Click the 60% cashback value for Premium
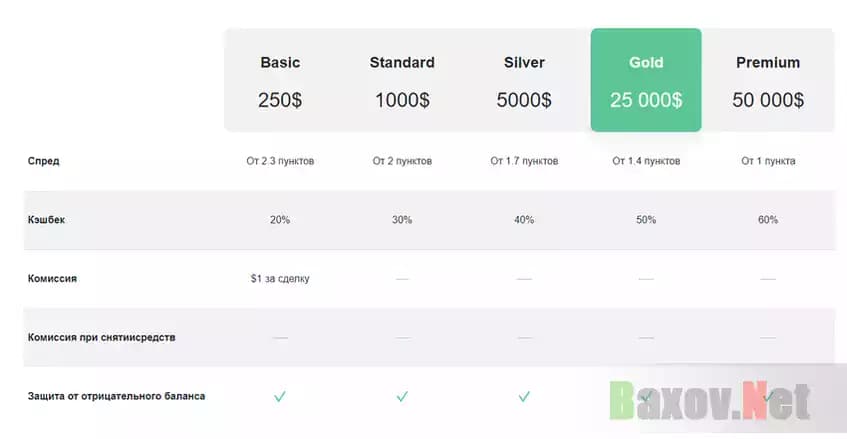The width and height of the screenshot is (847, 439). (x=768, y=219)
